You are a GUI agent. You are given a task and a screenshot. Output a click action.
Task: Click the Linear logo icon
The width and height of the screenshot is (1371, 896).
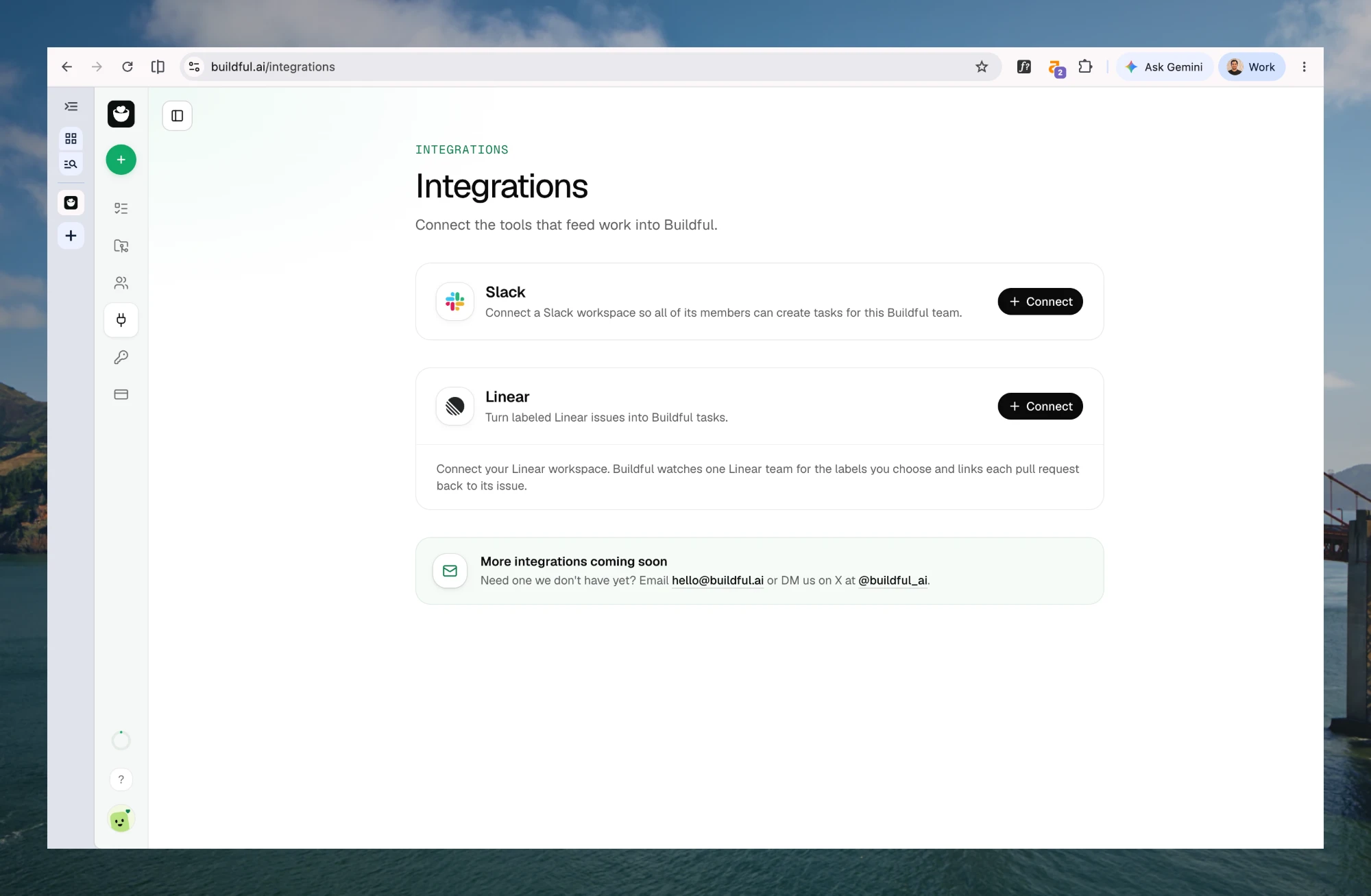[455, 407]
